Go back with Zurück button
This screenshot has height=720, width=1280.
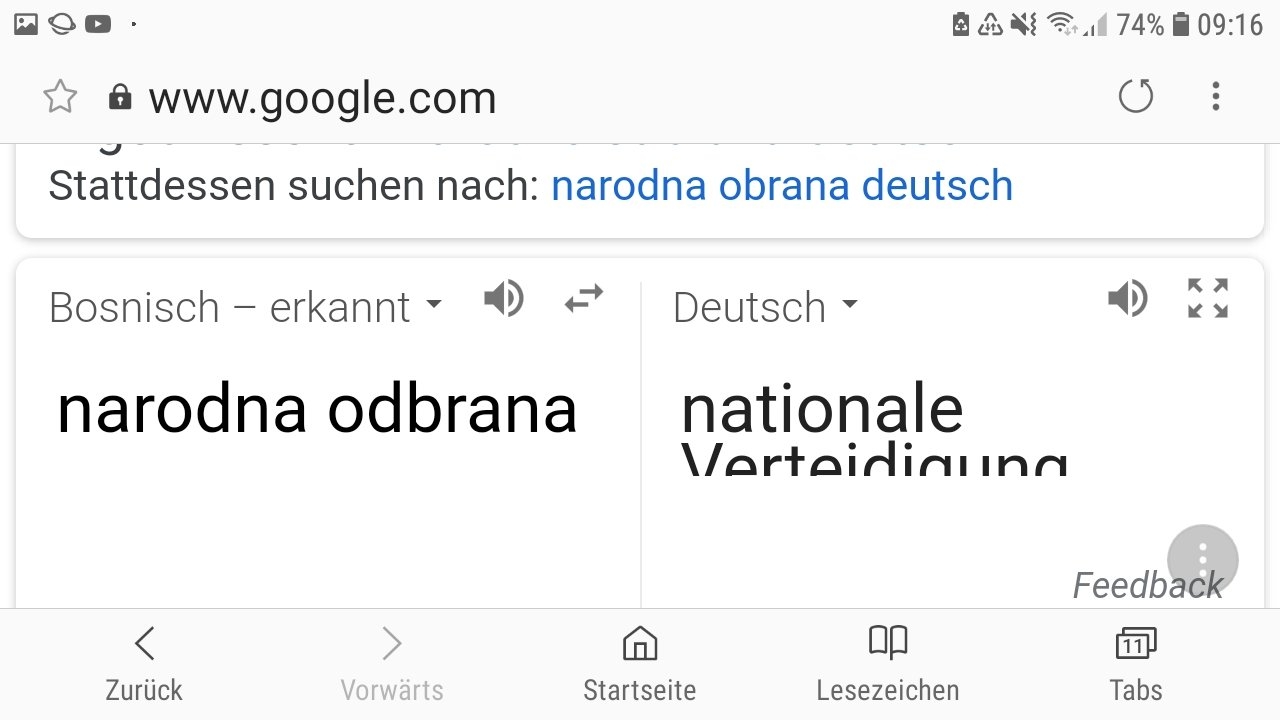pyautogui.click(x=144, y=664)
